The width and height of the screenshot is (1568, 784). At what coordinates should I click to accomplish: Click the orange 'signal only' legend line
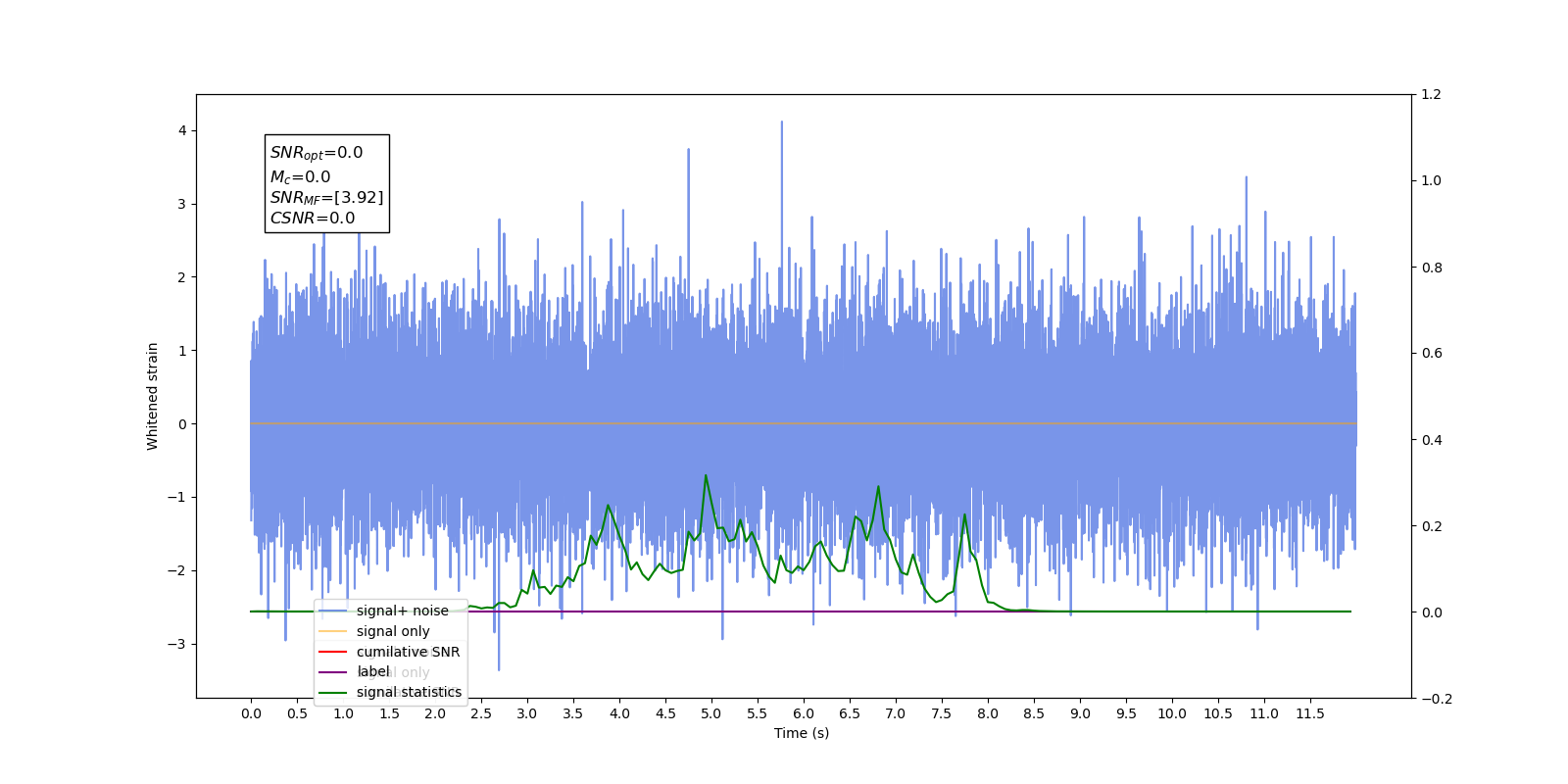click(333, 631)
